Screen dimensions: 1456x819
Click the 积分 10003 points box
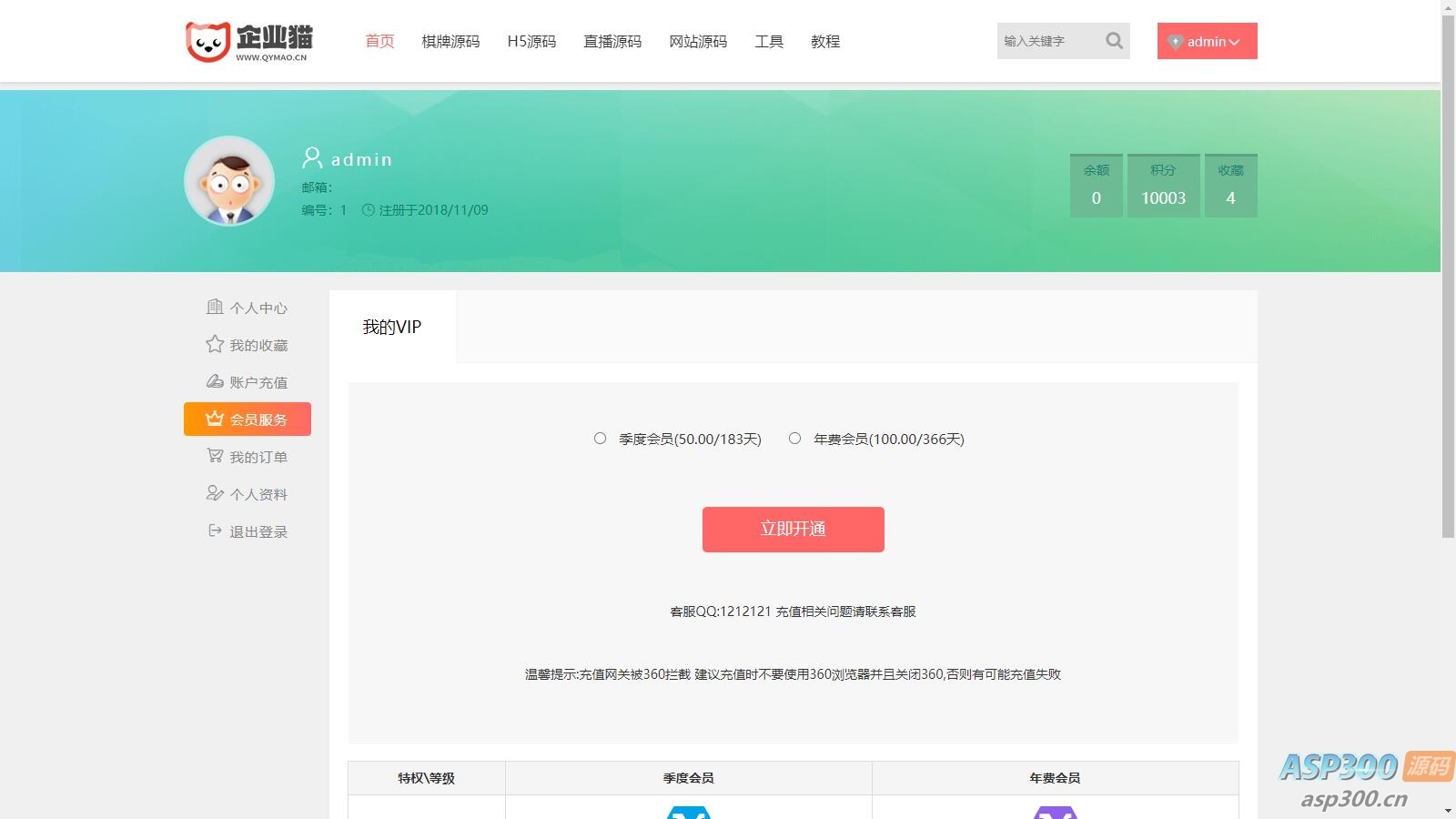1164,186
